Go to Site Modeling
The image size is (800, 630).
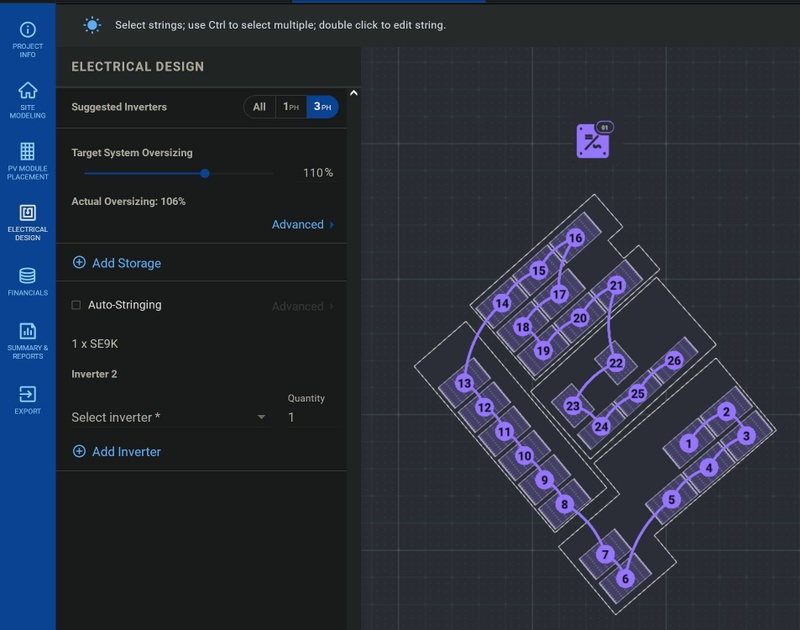coord(28,100)
